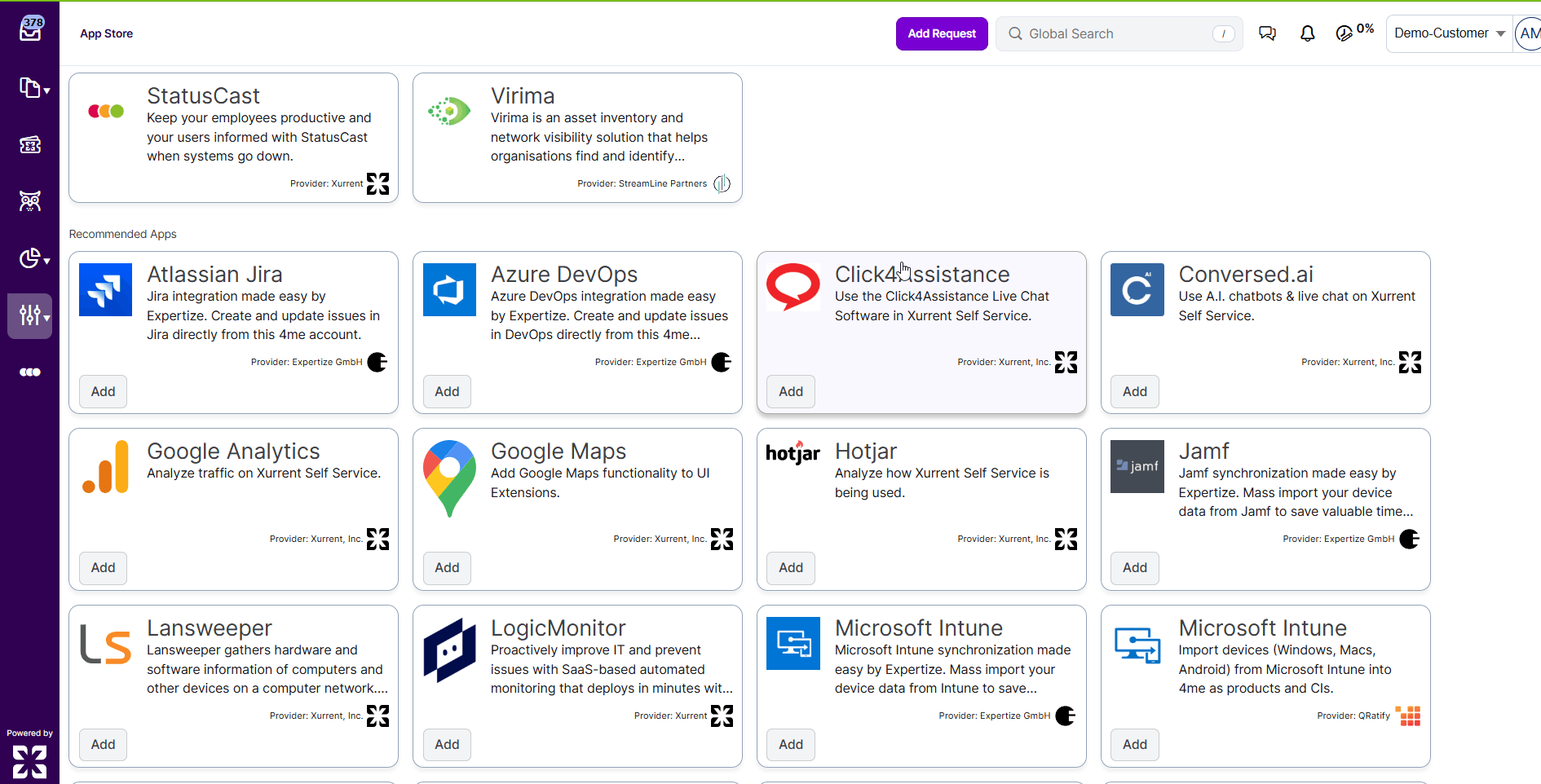Click the Add Request button
The height and width of the screenshot is (784, 1541).
(942, 33)
